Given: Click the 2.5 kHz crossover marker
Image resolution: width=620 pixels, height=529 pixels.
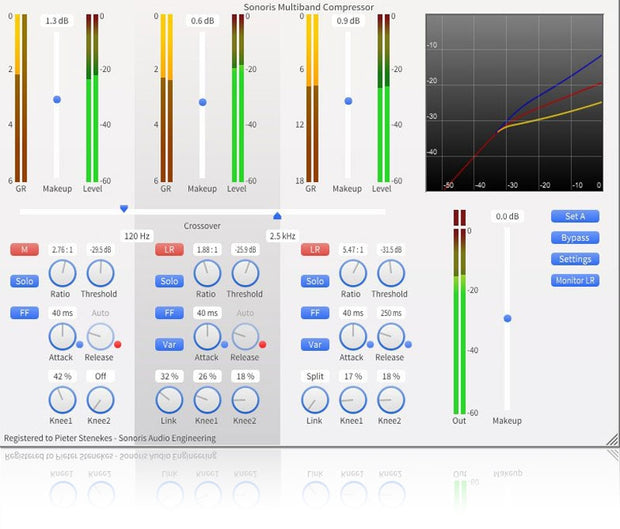Looking at the screenshot, I should (277, 215).
